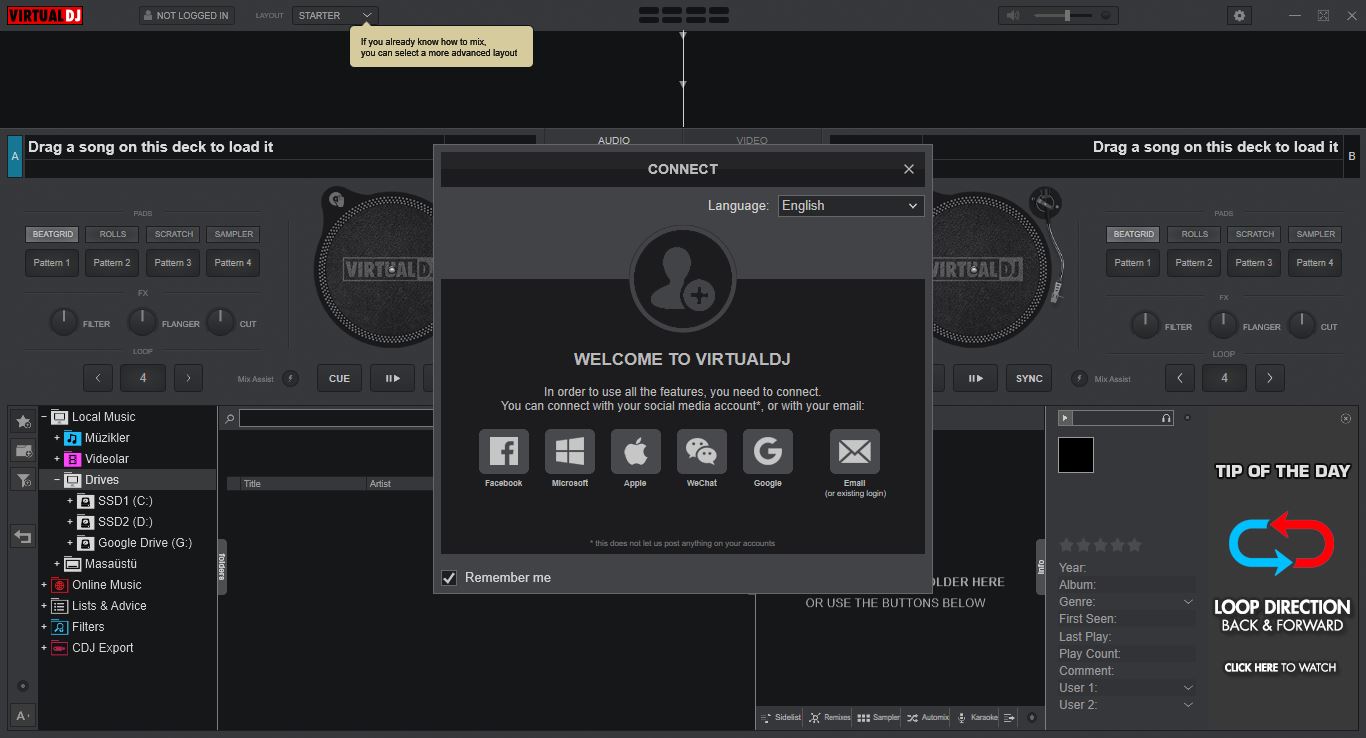Click right deck play/pause button
Screen dimensions: 1366x738
[x=975, y=378]
